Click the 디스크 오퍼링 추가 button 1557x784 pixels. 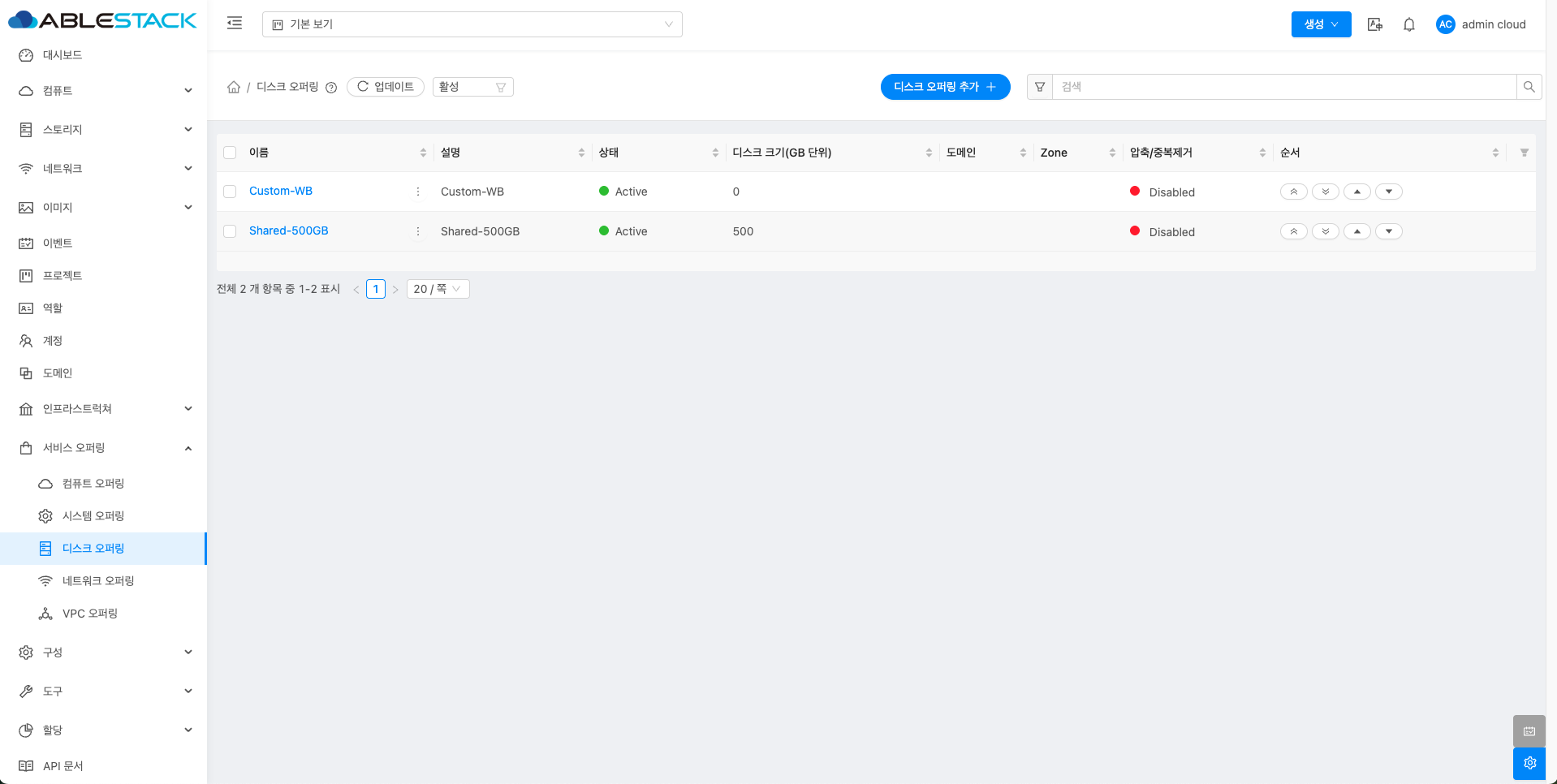945,87
